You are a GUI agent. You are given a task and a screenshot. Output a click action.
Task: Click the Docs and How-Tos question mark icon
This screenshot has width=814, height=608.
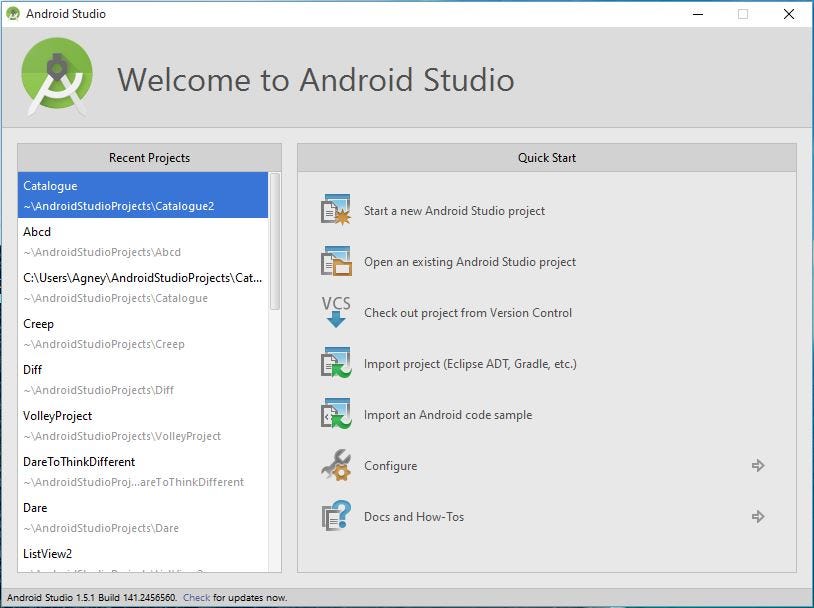point(335,517)
